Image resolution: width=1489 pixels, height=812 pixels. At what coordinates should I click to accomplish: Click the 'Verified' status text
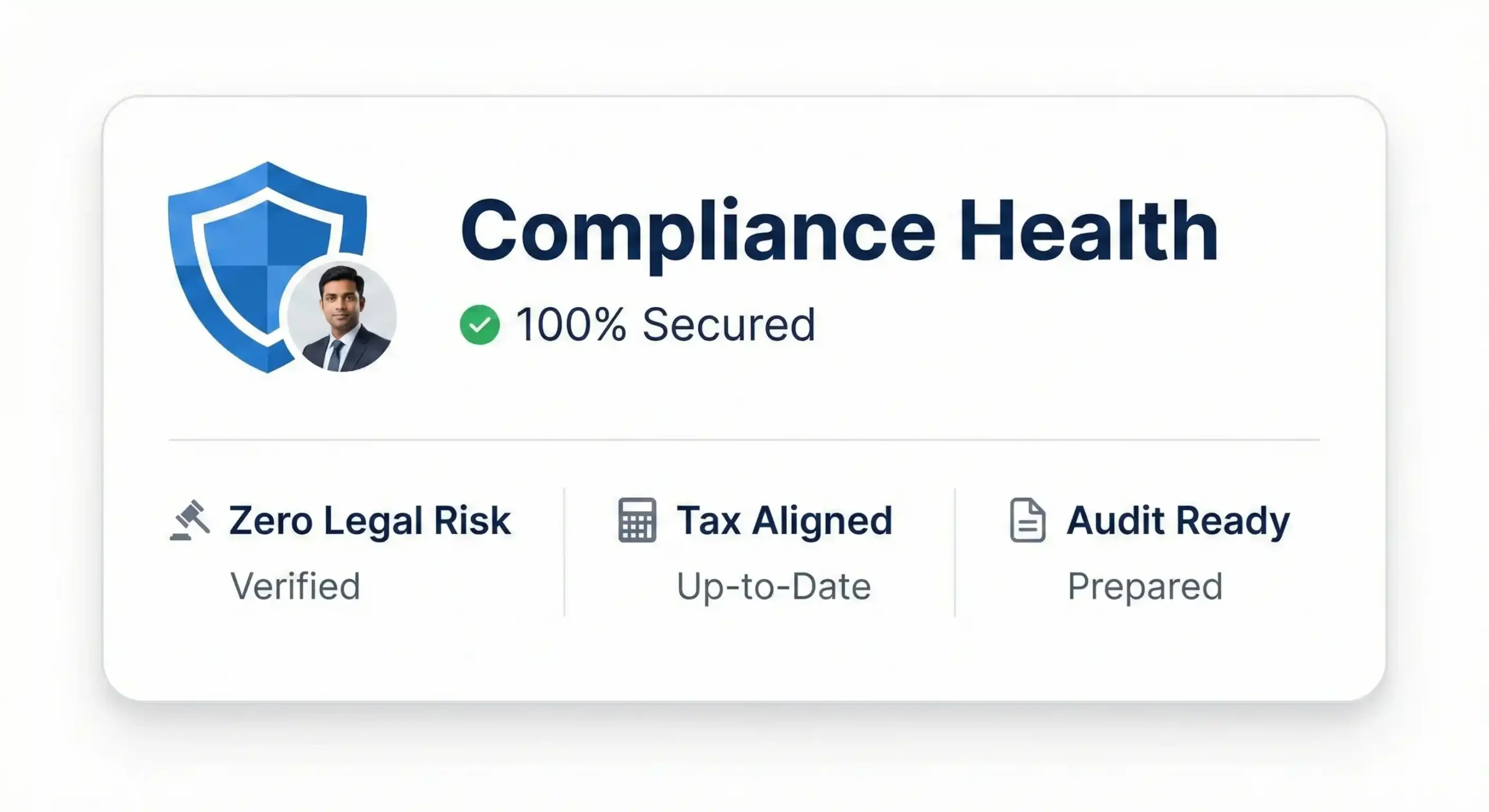tap(295, 586)
